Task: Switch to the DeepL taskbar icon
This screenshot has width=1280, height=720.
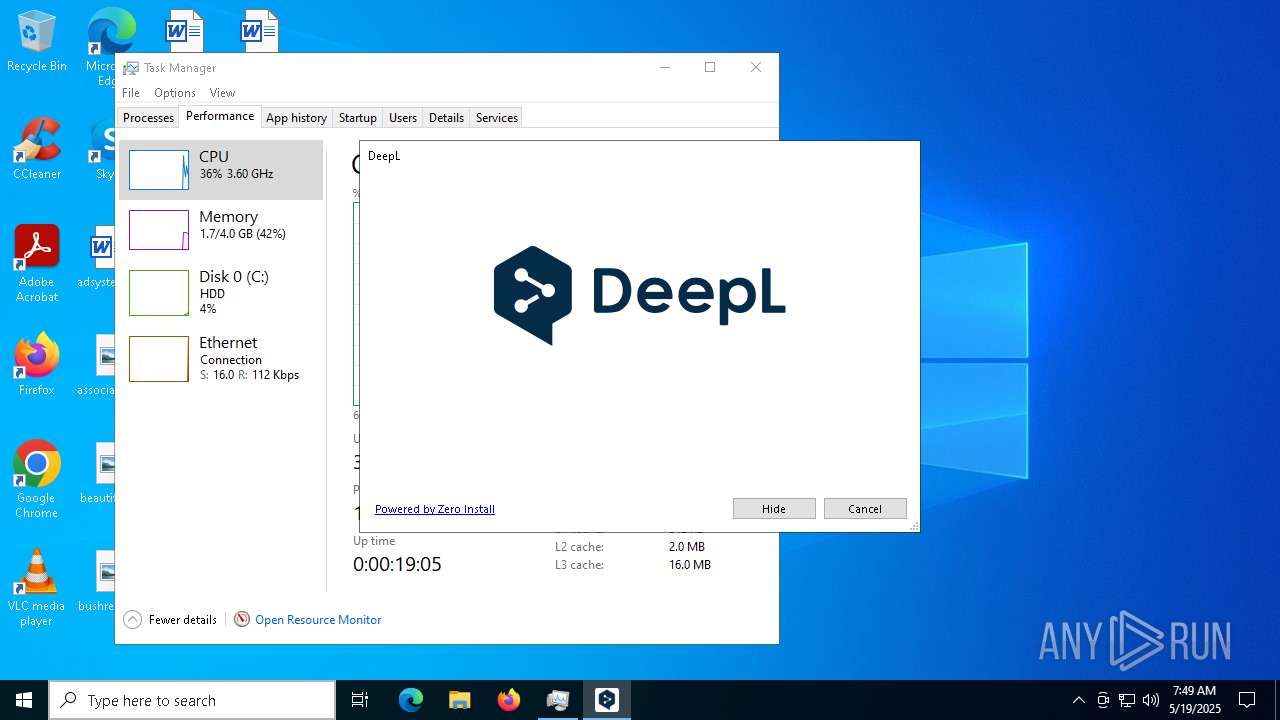Action: click(607, 700)
